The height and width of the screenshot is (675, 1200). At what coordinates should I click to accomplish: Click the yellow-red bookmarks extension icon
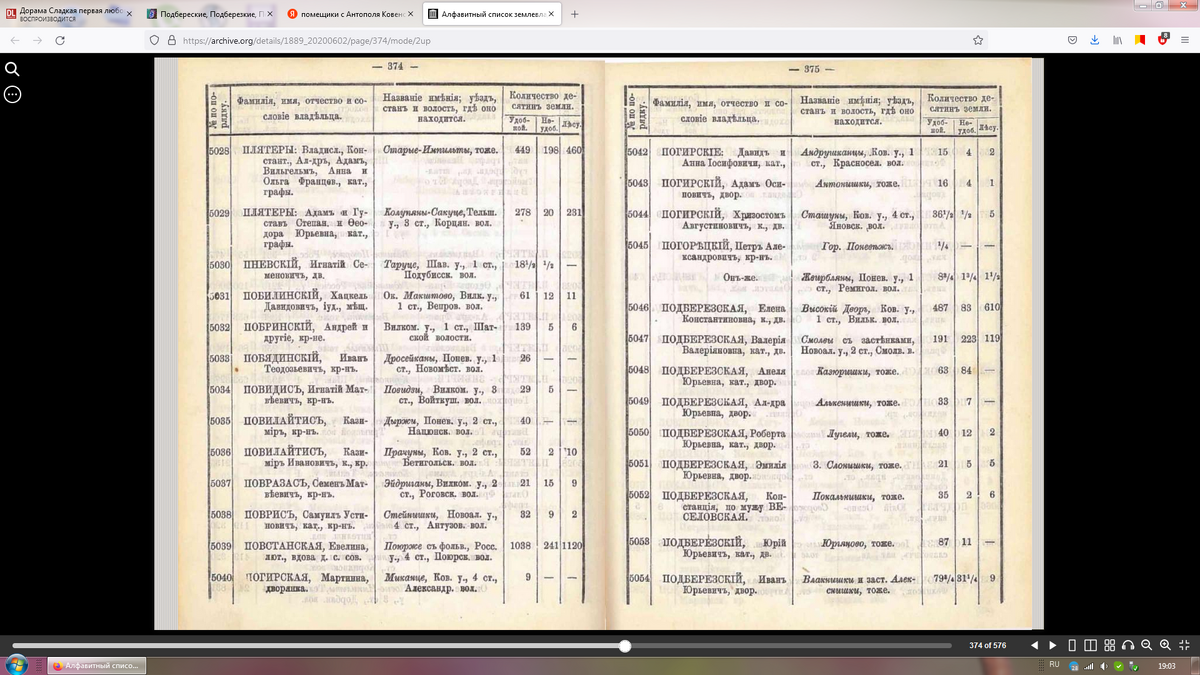(1141, 40)
